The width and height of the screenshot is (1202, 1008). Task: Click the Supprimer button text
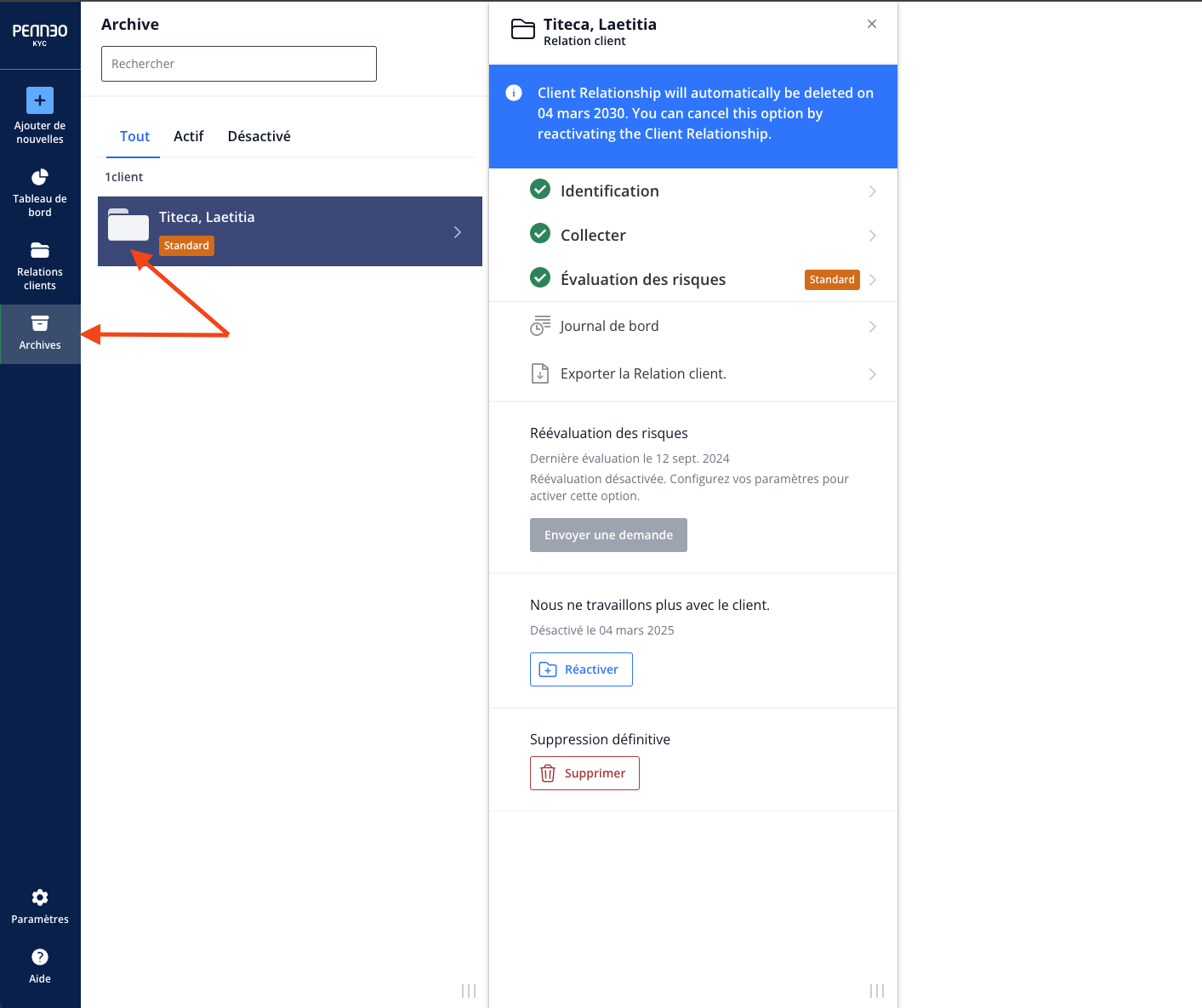[x=595, y=773]
